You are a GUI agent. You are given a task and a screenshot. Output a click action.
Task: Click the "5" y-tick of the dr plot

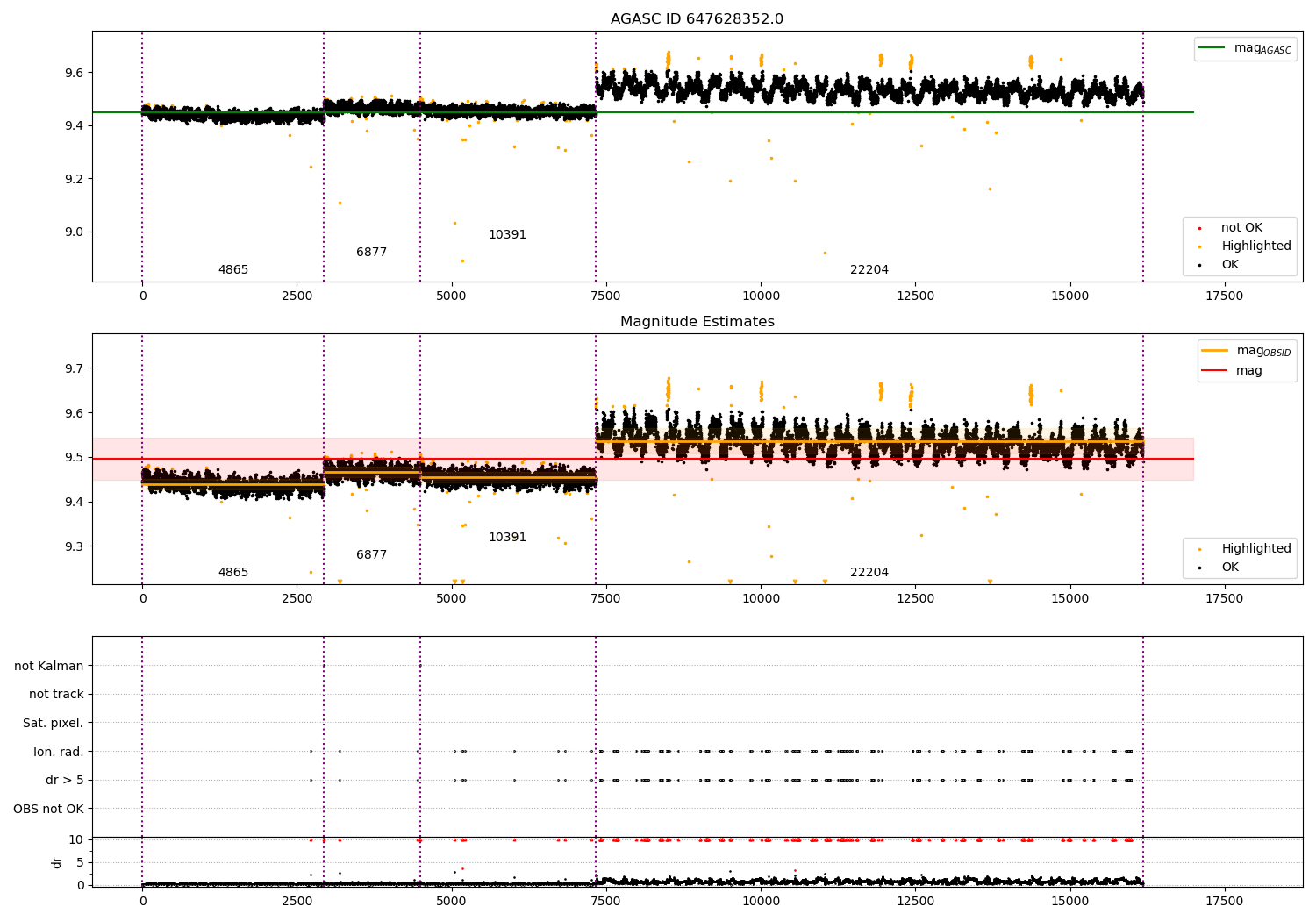pyautogui.click(x=81, y=862)
